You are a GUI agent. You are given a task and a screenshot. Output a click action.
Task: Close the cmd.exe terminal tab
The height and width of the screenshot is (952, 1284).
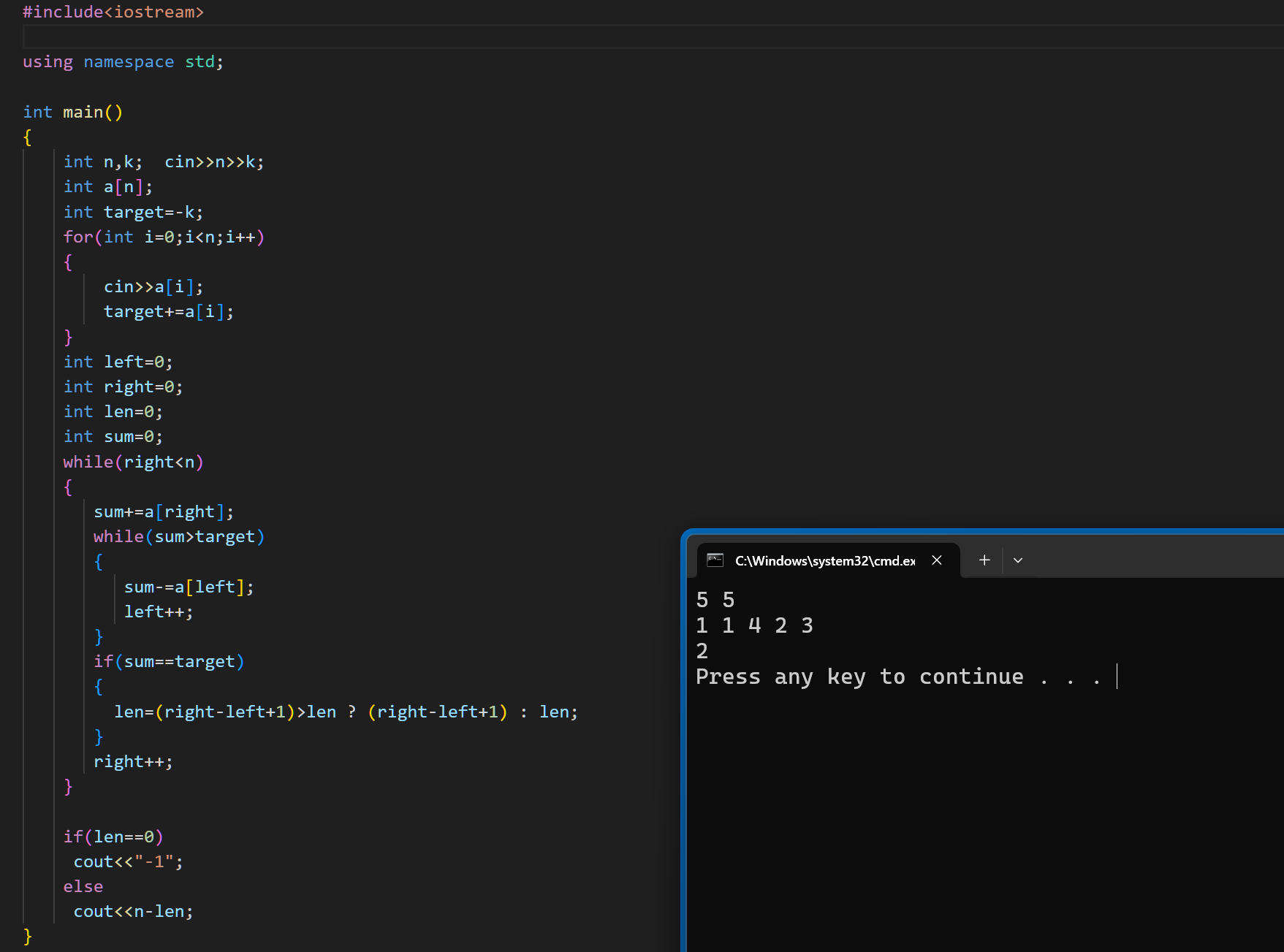pos(937,560)
